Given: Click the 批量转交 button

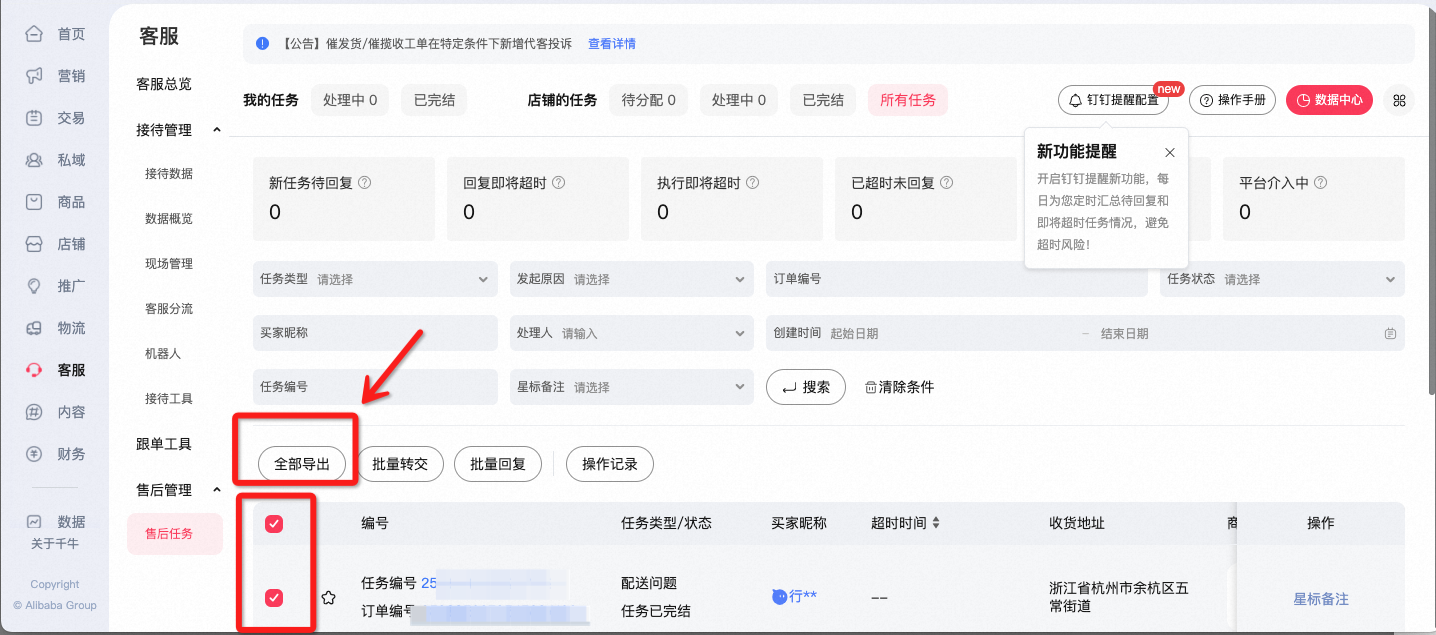Looking at the screenshot, I should coord(400,464).
